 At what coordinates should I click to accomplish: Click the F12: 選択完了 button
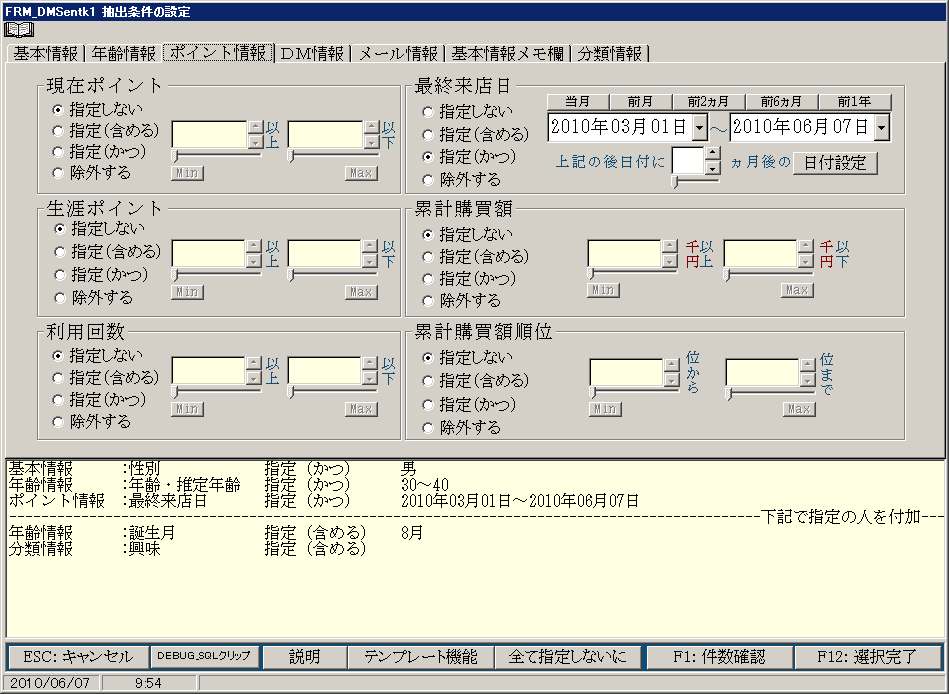pos(867,657)
